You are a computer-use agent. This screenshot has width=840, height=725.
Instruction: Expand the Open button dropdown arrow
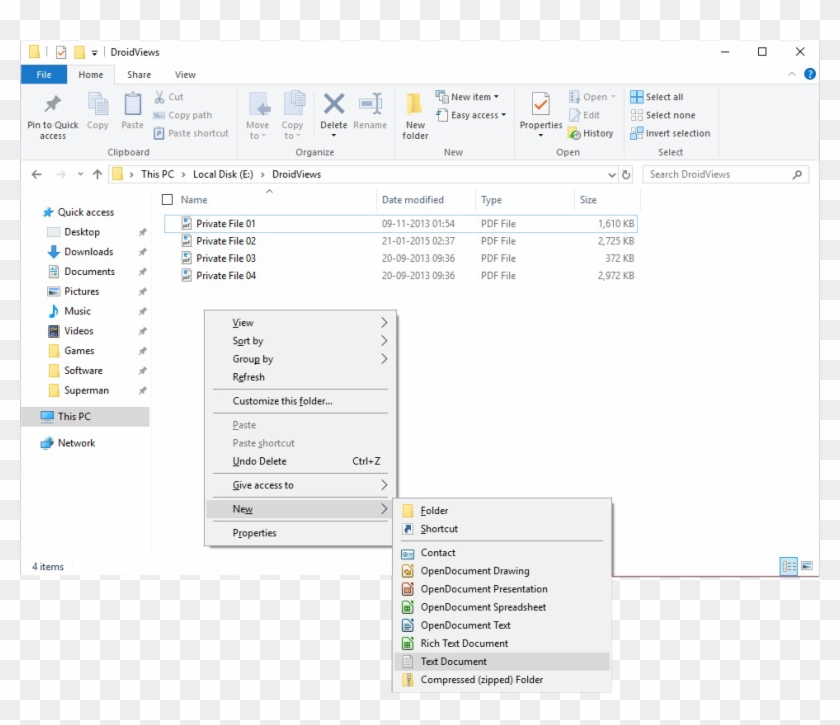613,97
